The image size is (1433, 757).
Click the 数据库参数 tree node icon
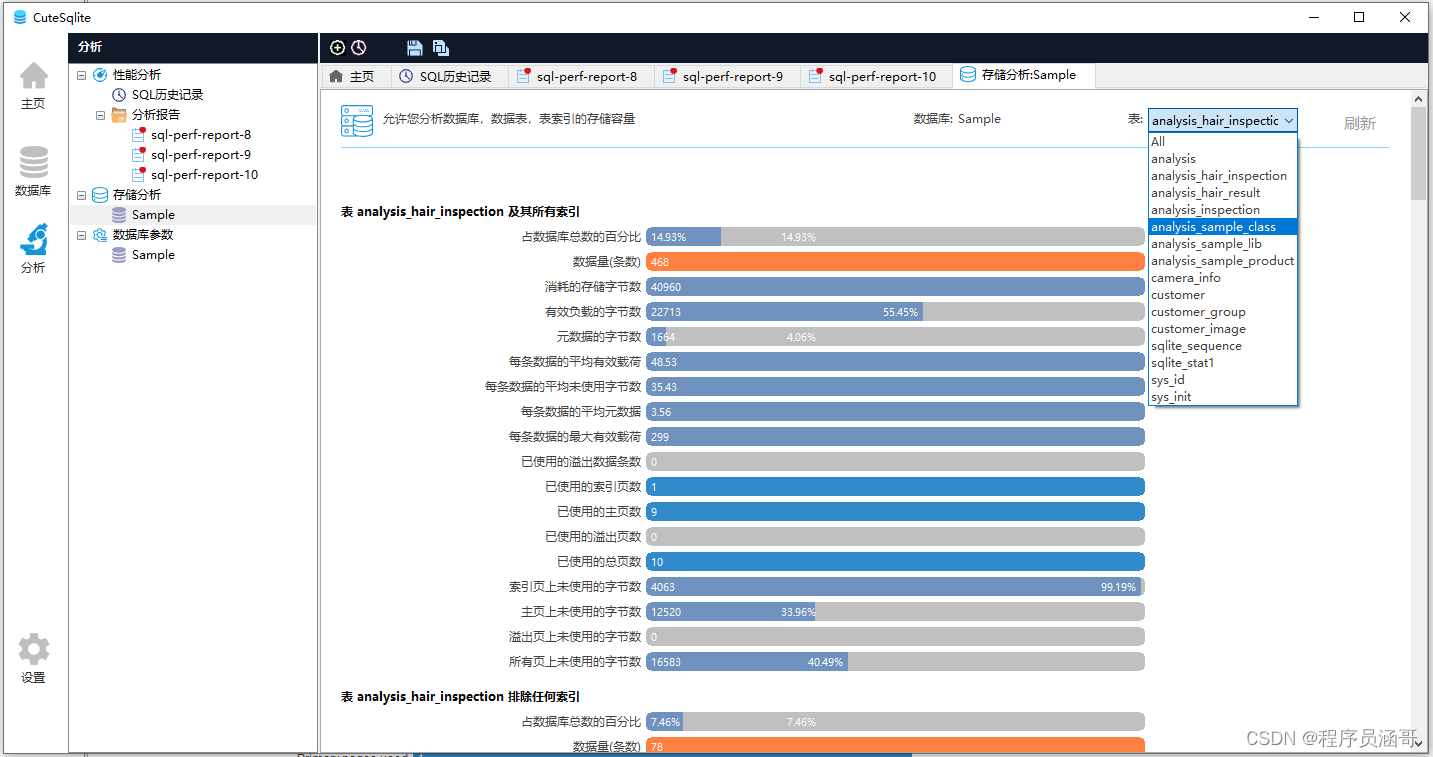pos(100,235)
